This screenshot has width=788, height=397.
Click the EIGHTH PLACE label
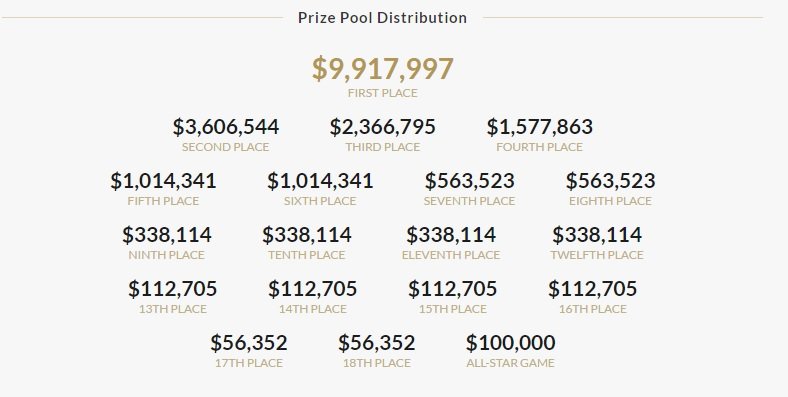610,201
